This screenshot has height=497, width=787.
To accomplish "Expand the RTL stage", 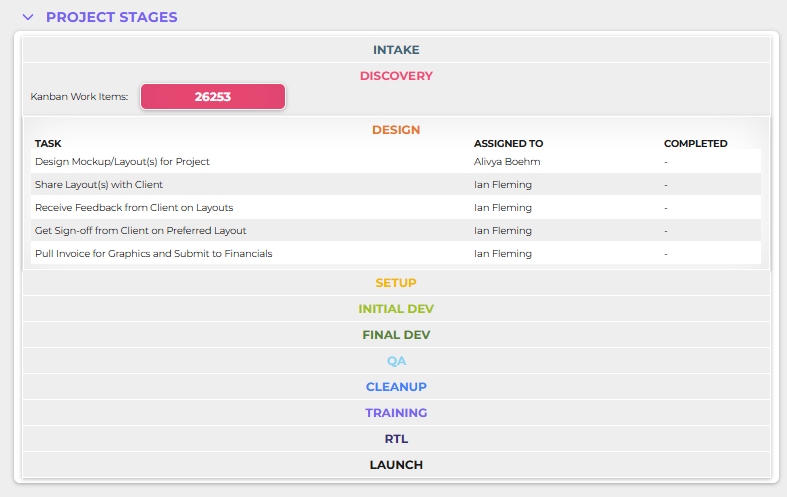I will [396, 439].
